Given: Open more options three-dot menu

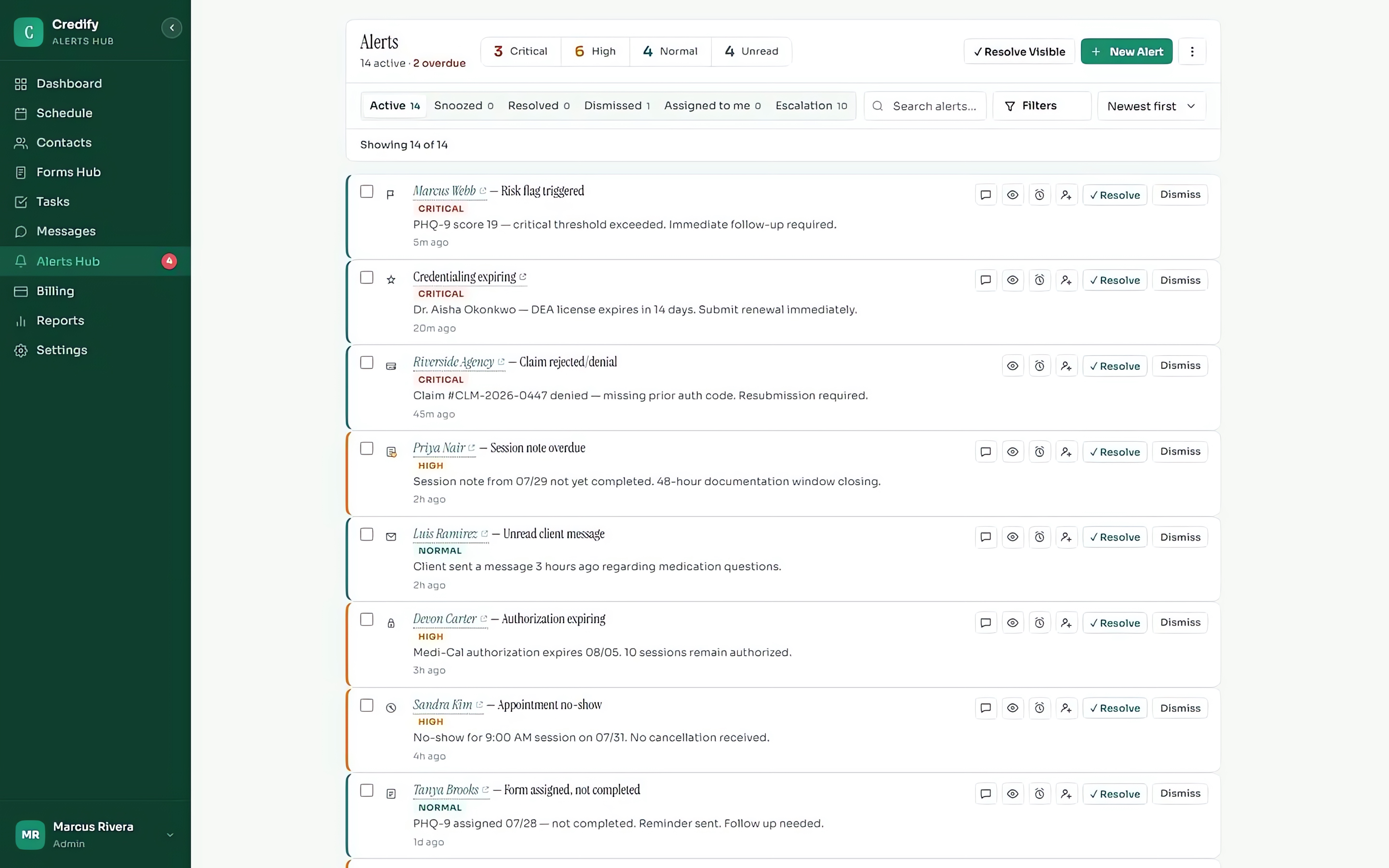Looking at the screenshot, I should [x=1192, y=52].
